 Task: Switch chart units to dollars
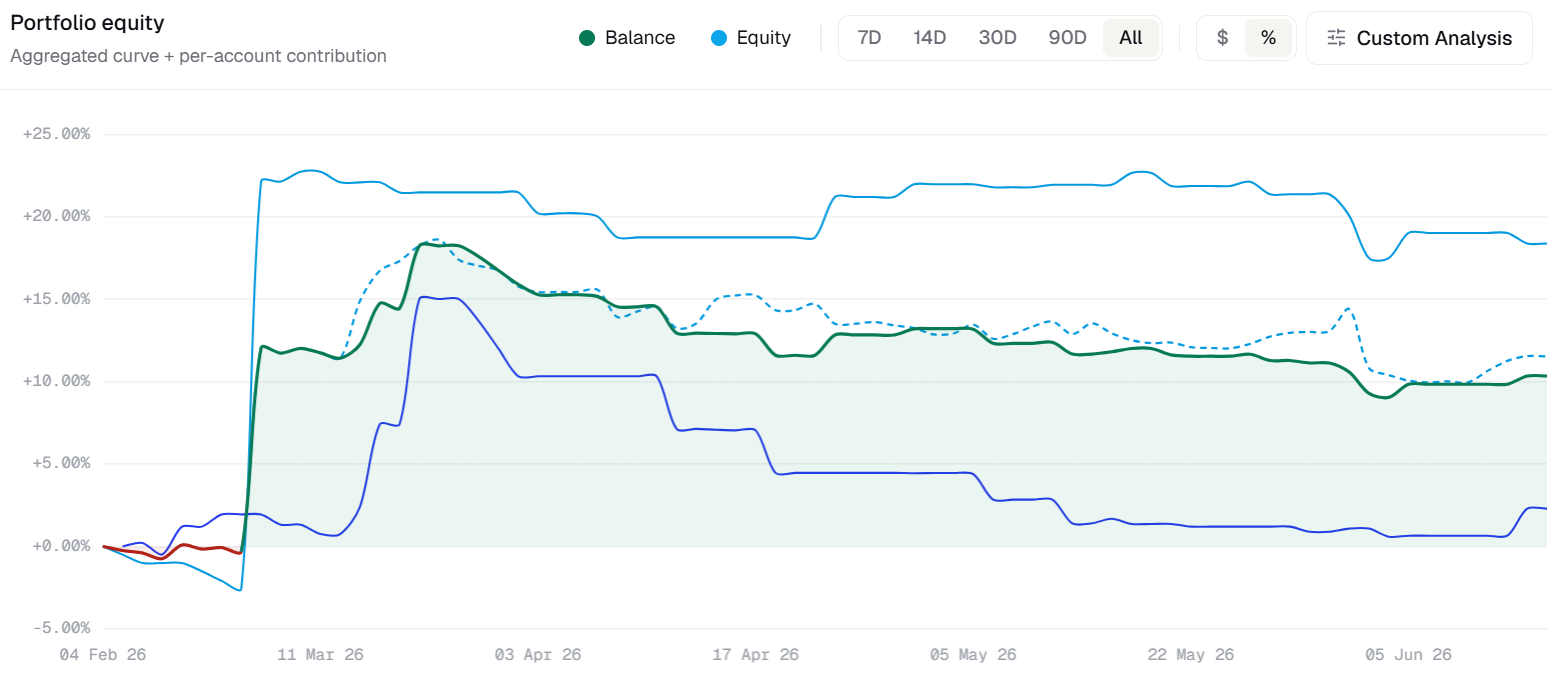pyautogui.click(x=1222, y=38)
